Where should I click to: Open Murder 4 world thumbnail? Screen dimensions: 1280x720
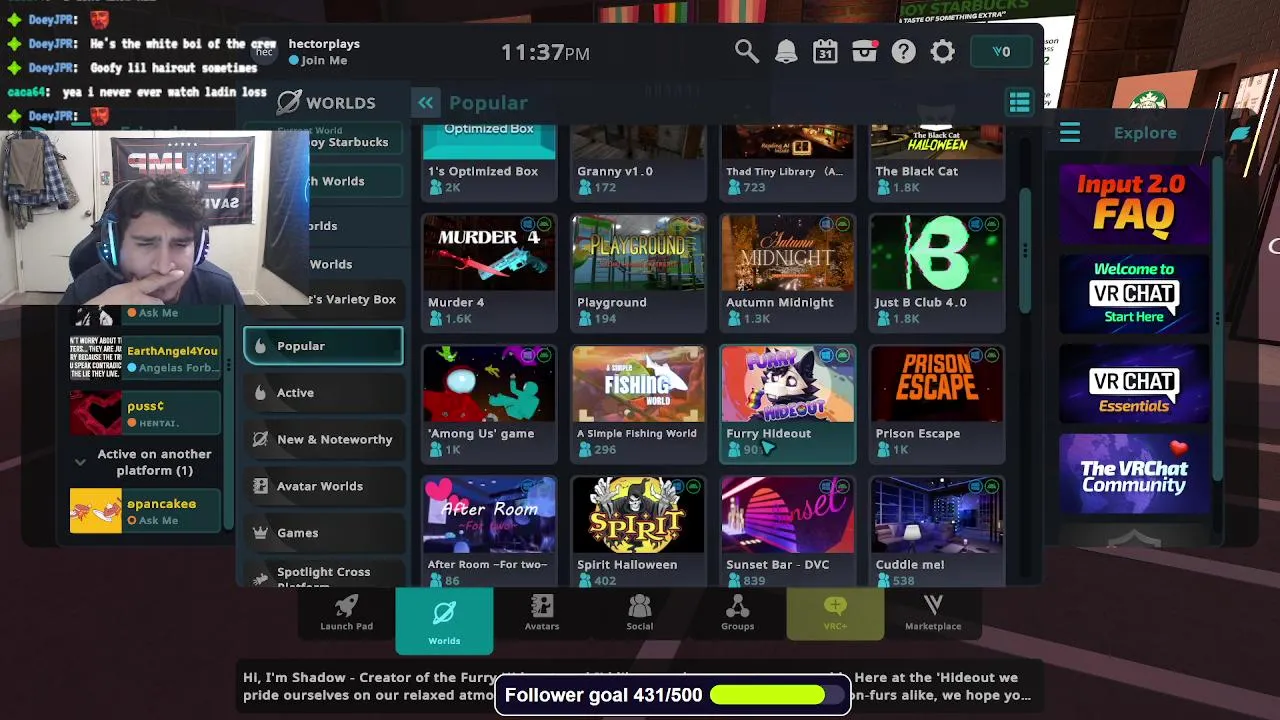point(489,253)
